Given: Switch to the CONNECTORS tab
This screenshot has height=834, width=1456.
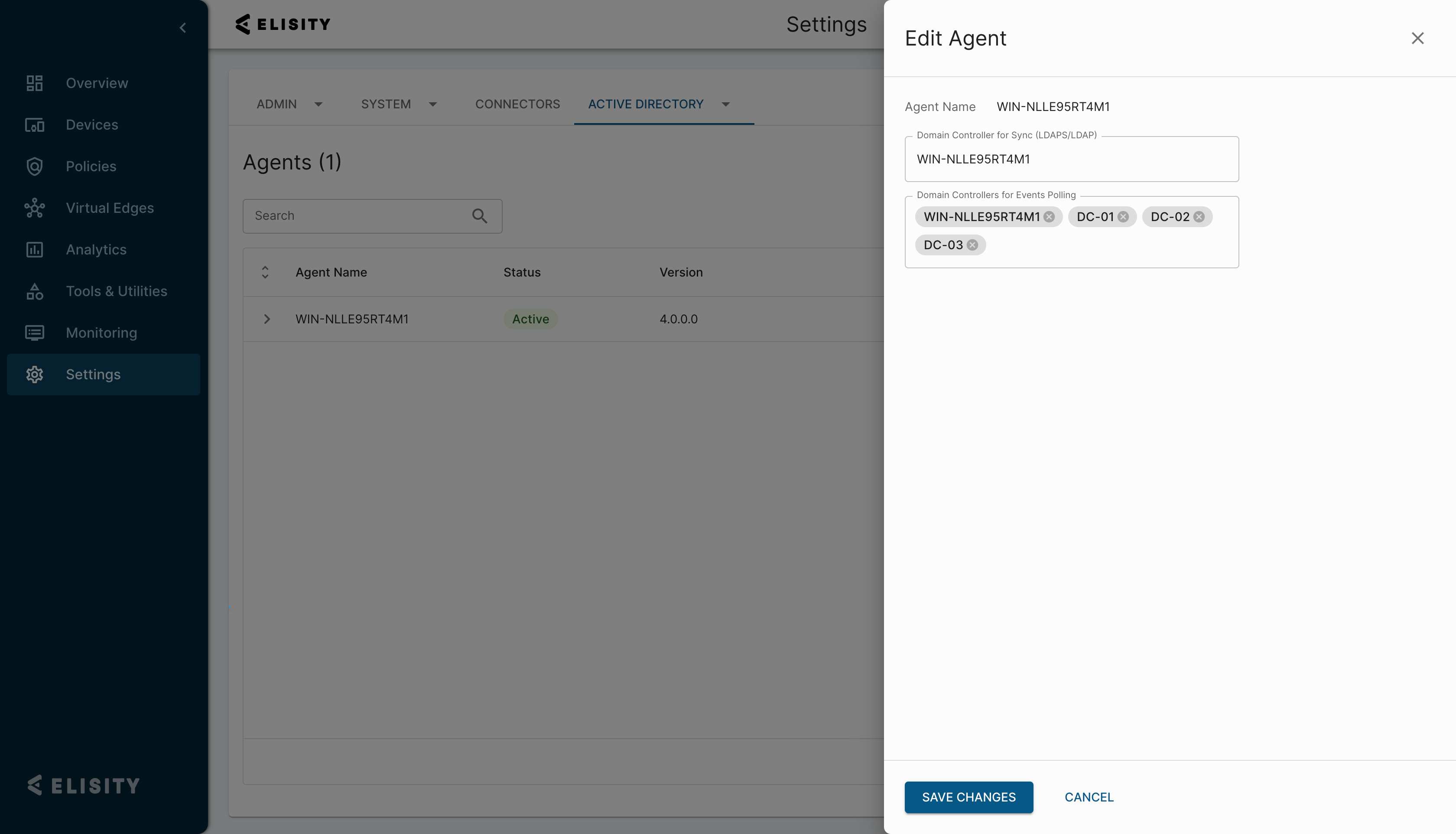Looking at the screenshot, I should click(517, 104).
